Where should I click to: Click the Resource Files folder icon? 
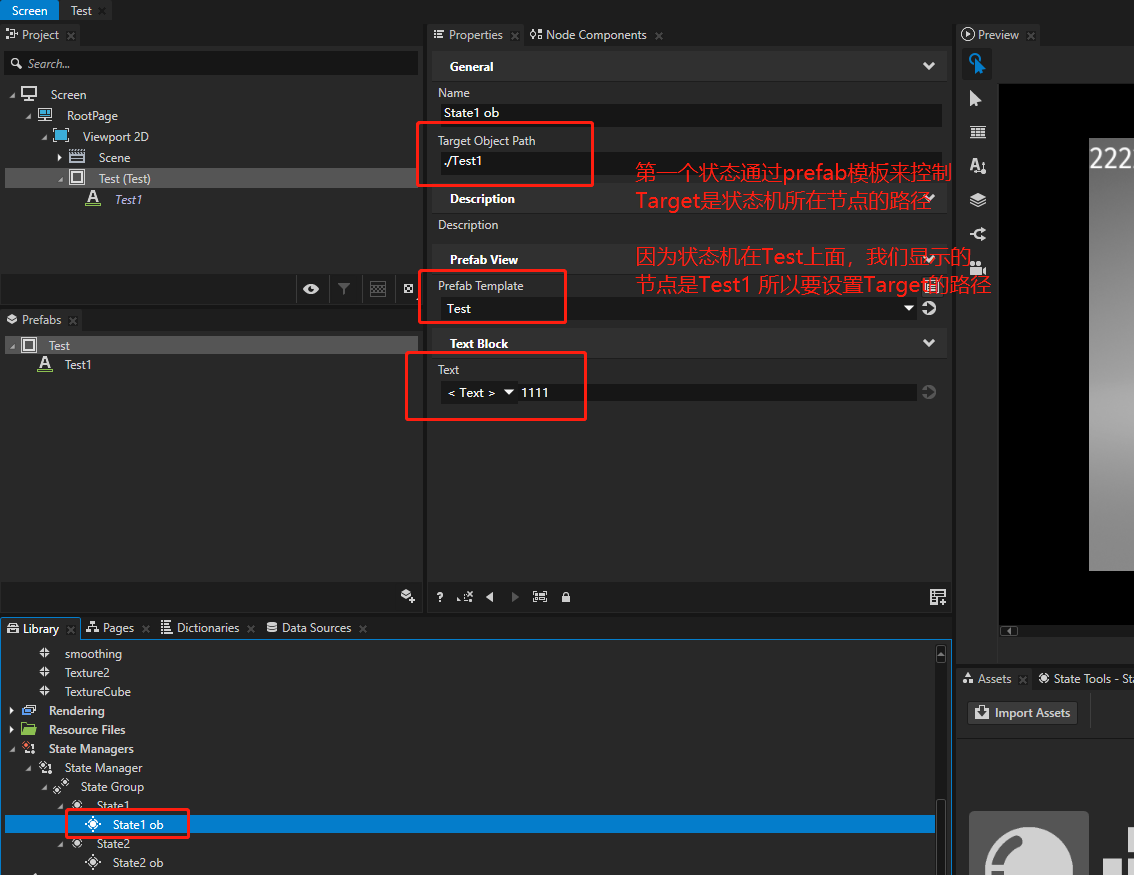click(29, 729)
